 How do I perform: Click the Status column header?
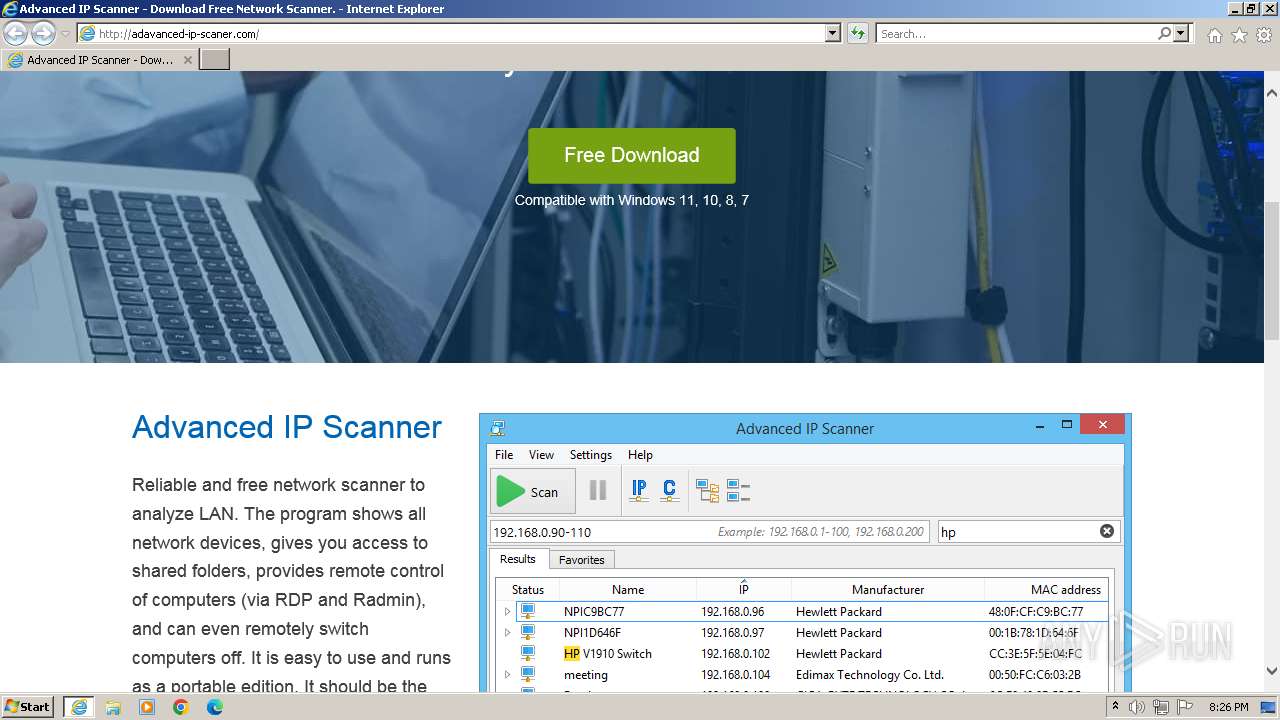[528, 589]
